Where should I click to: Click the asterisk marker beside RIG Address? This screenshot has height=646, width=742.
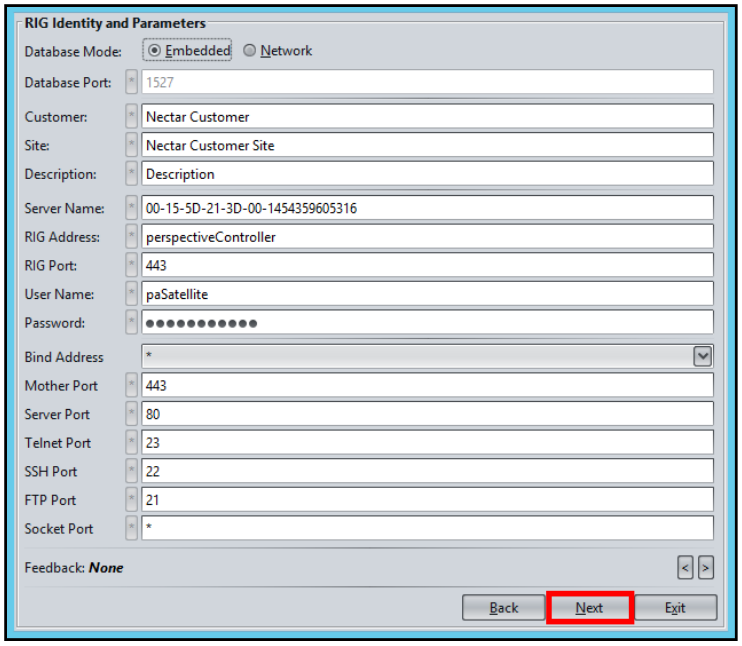[132, 237]
